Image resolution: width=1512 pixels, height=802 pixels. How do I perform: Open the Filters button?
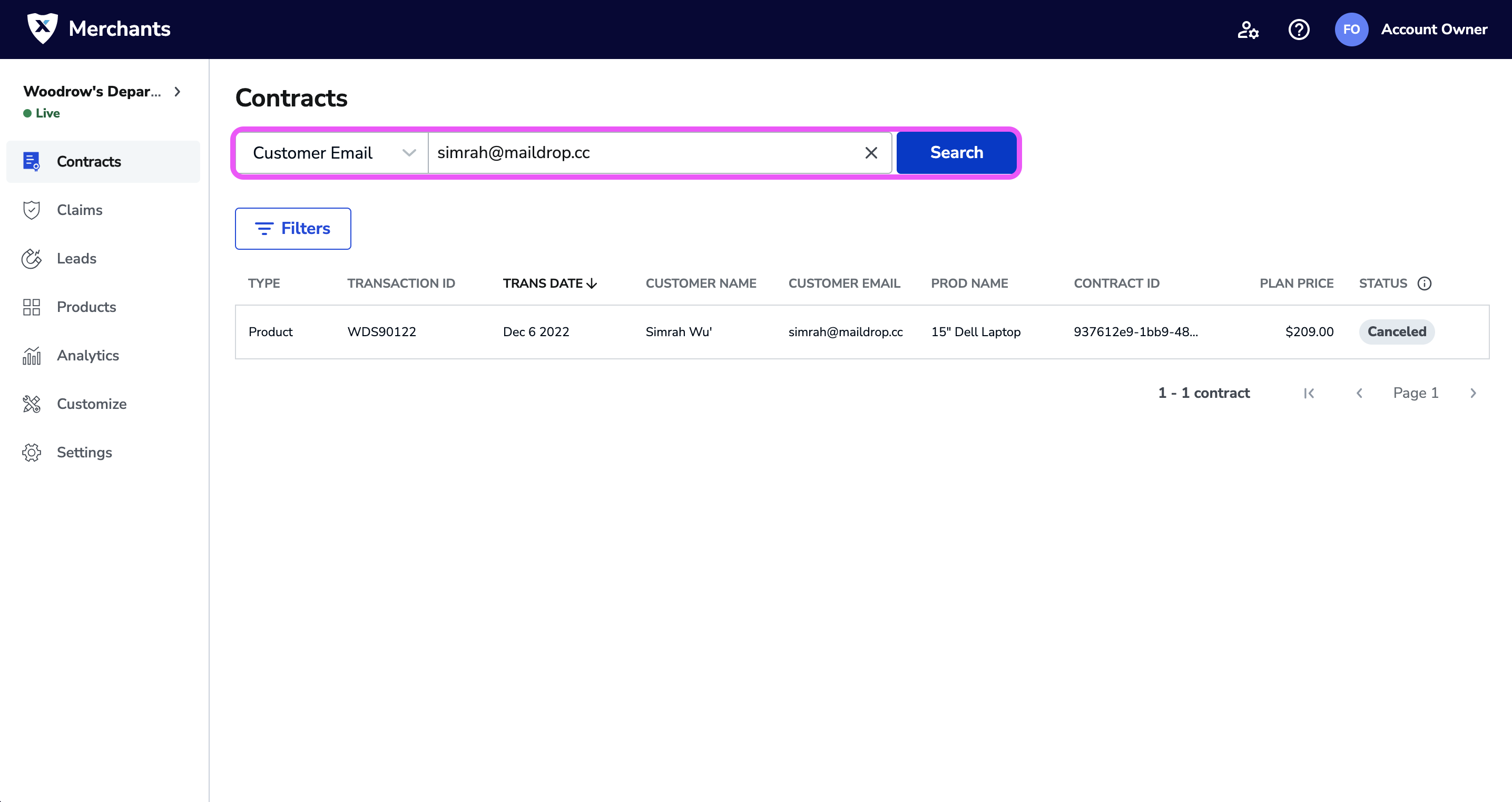point(293,228)
